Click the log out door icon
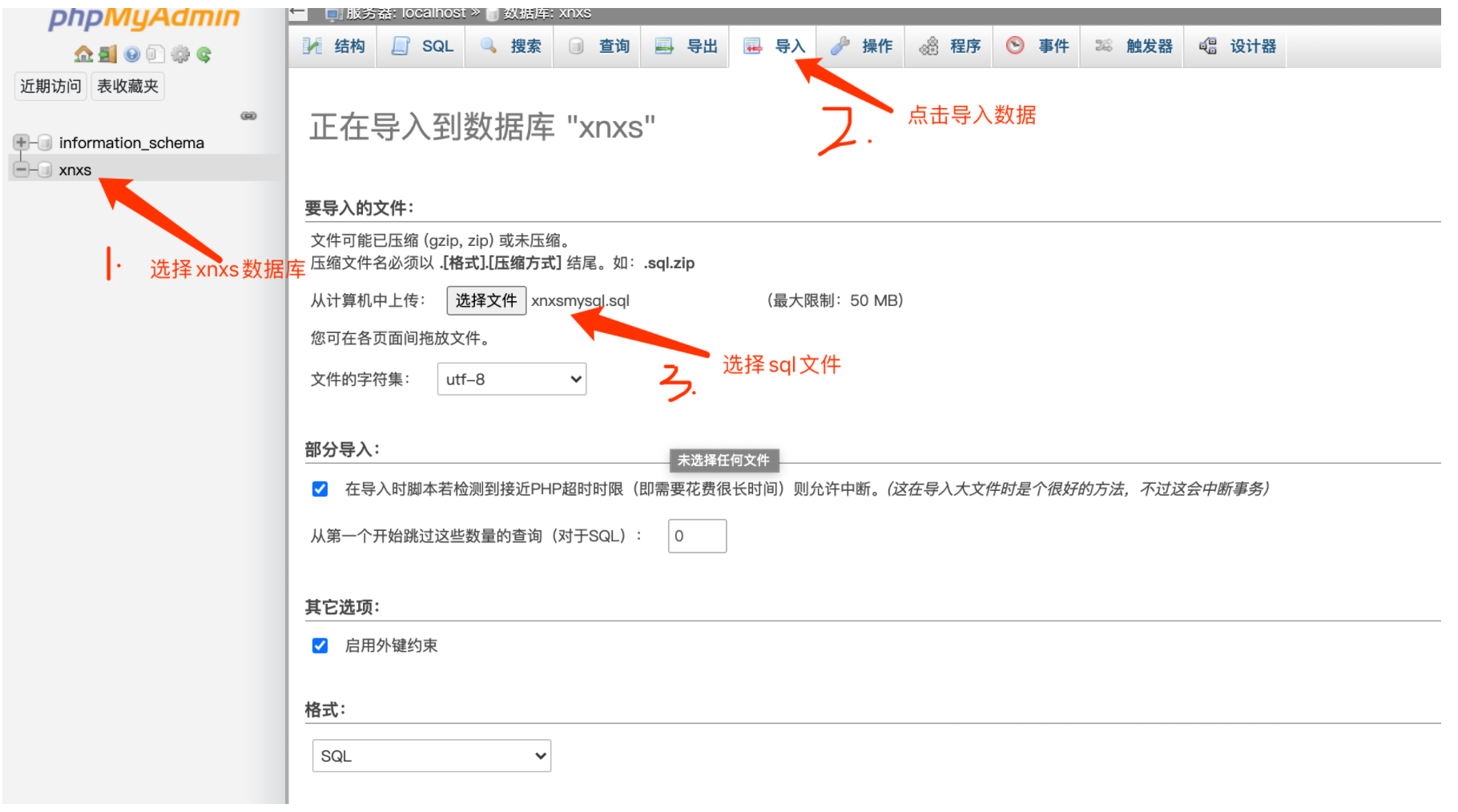Image resolution: width=1458 pixels, height=812 pixels. [107, 54]
